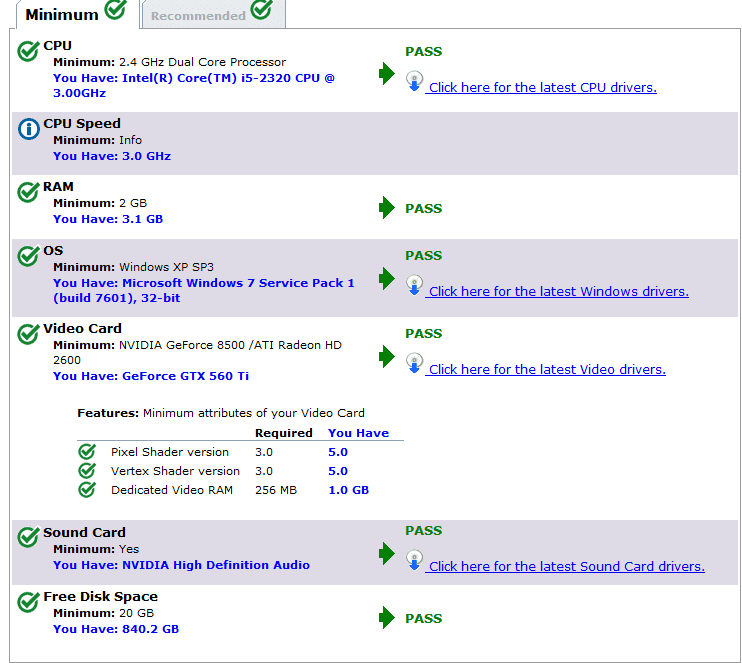Viewport: 742px width, 663px height.
Task: Click the download icon beside Windows drivers link
Action: (x=415, y=285)
